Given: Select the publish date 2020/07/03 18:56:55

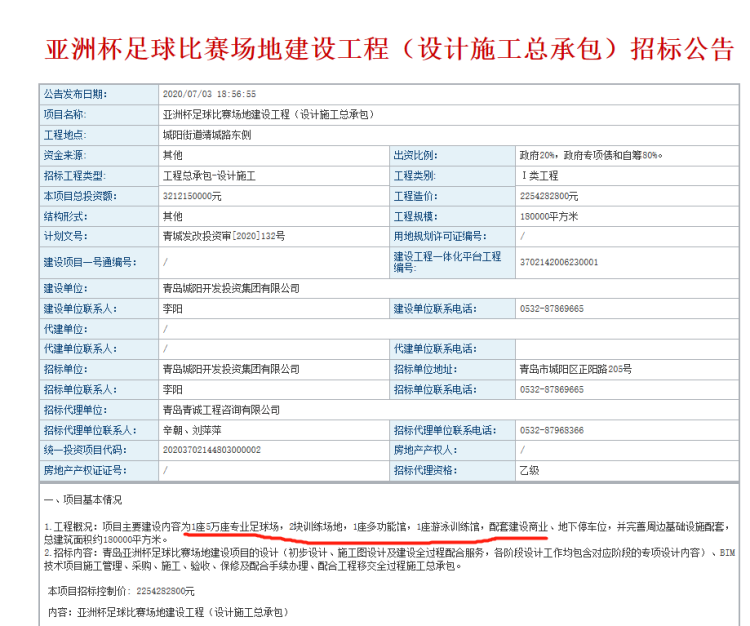Looking at the screenshot, I should point(210,94).
